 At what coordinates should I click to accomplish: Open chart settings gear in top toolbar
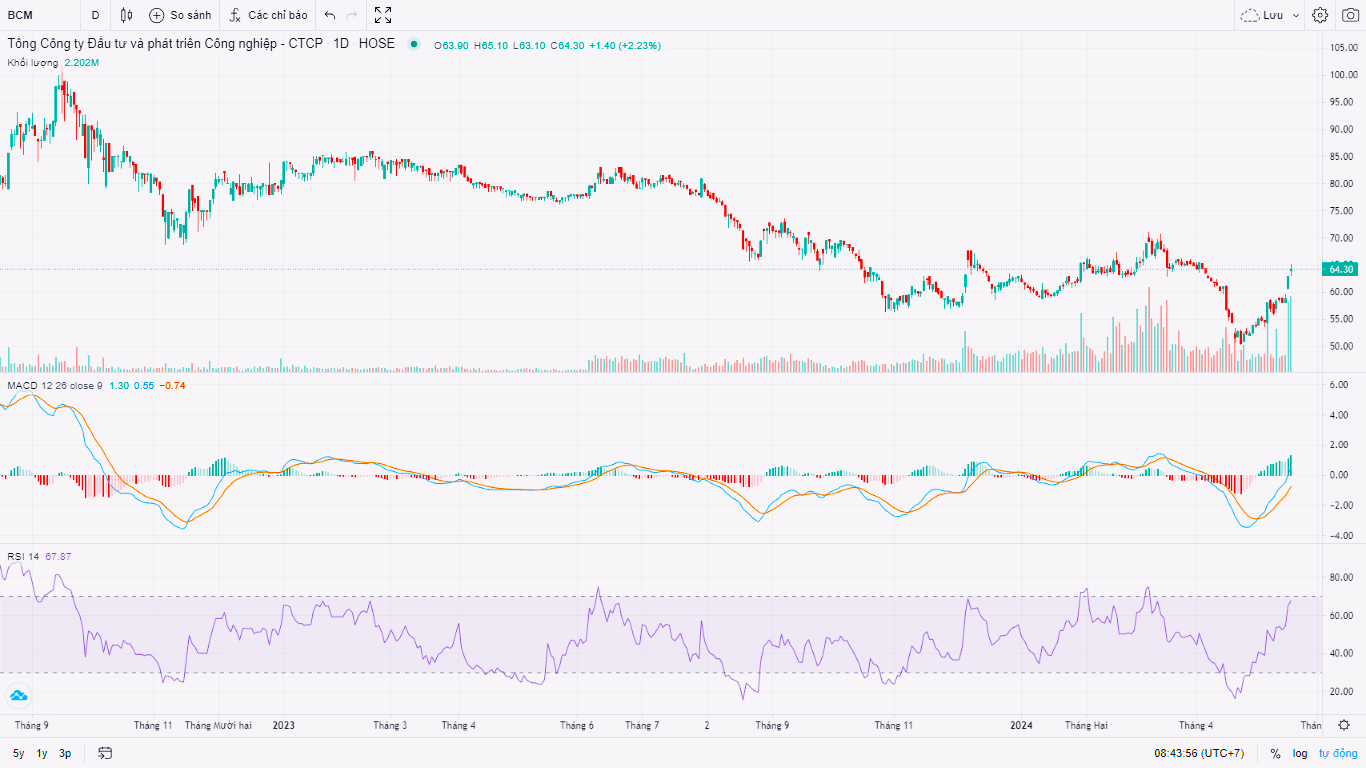pos(1320,15)
